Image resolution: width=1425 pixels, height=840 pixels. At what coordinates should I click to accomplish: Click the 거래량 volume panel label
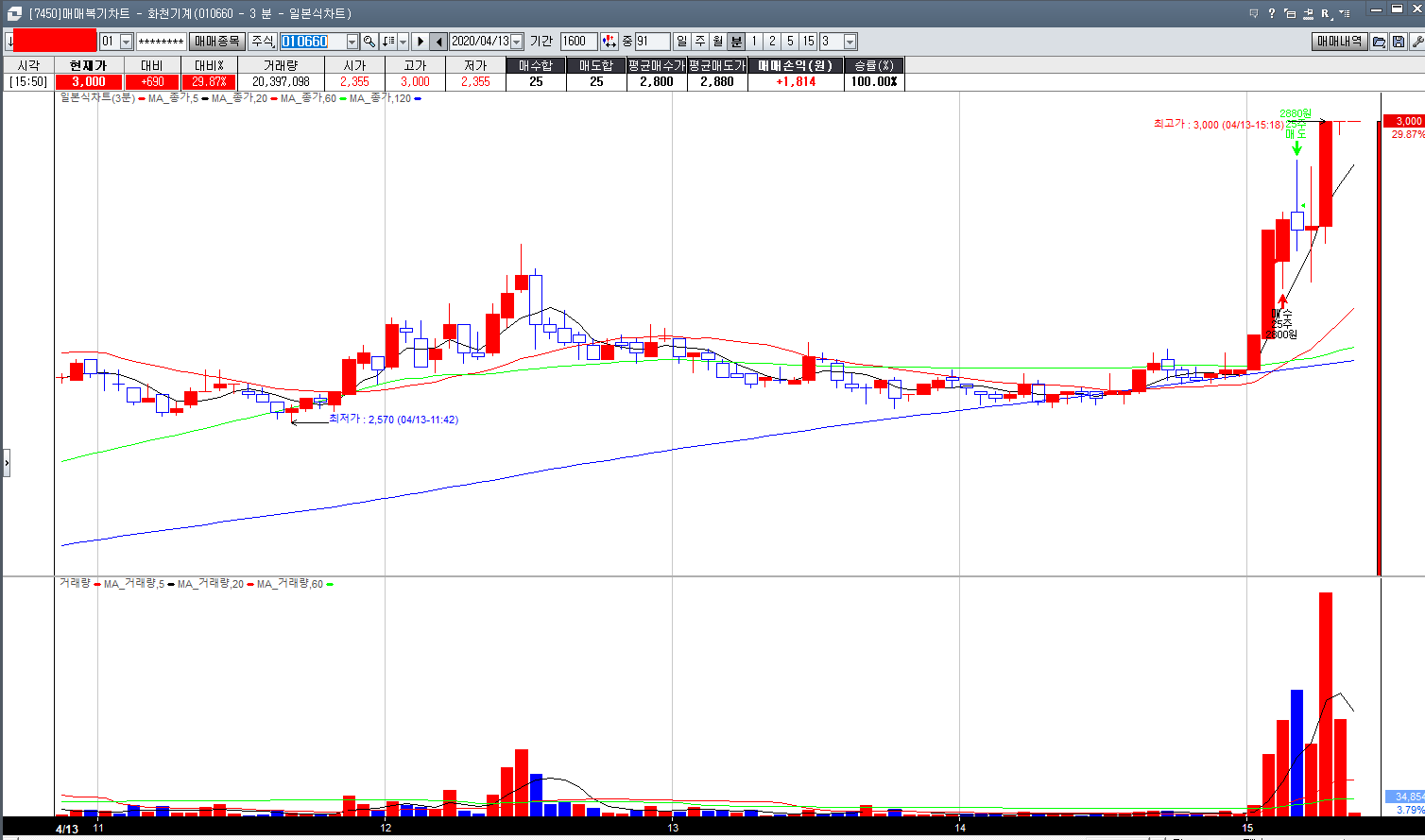tap(75, 584)
